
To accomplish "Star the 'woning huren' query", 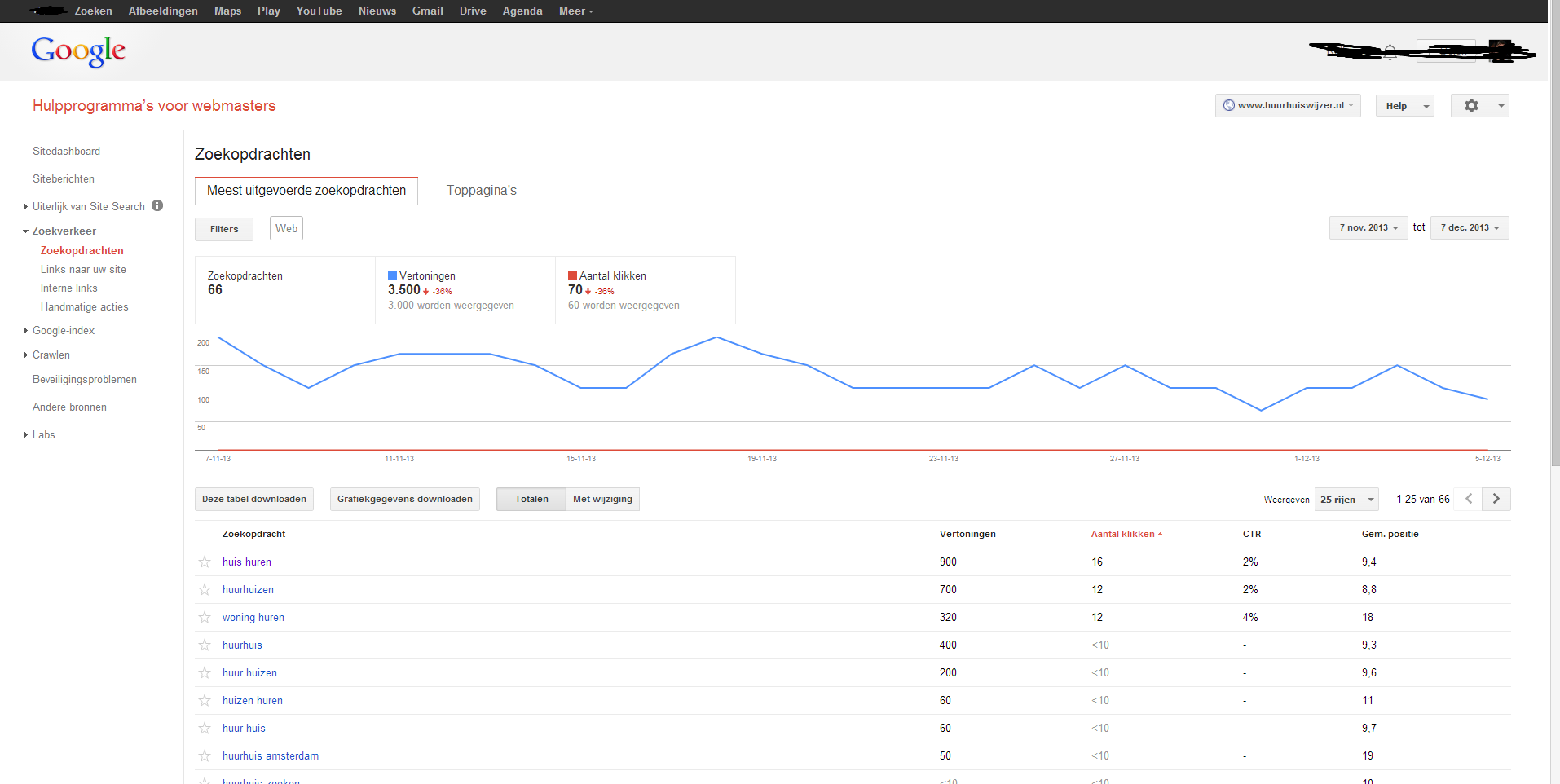I will click(x=205, y=617).
